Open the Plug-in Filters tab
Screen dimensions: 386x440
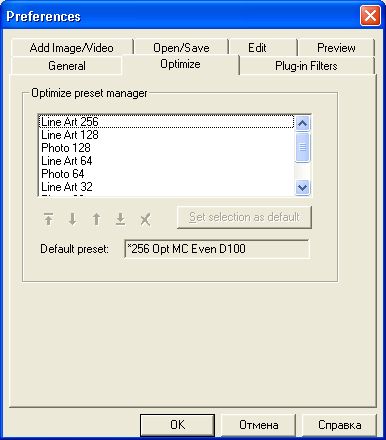click(x=306, y=66)
